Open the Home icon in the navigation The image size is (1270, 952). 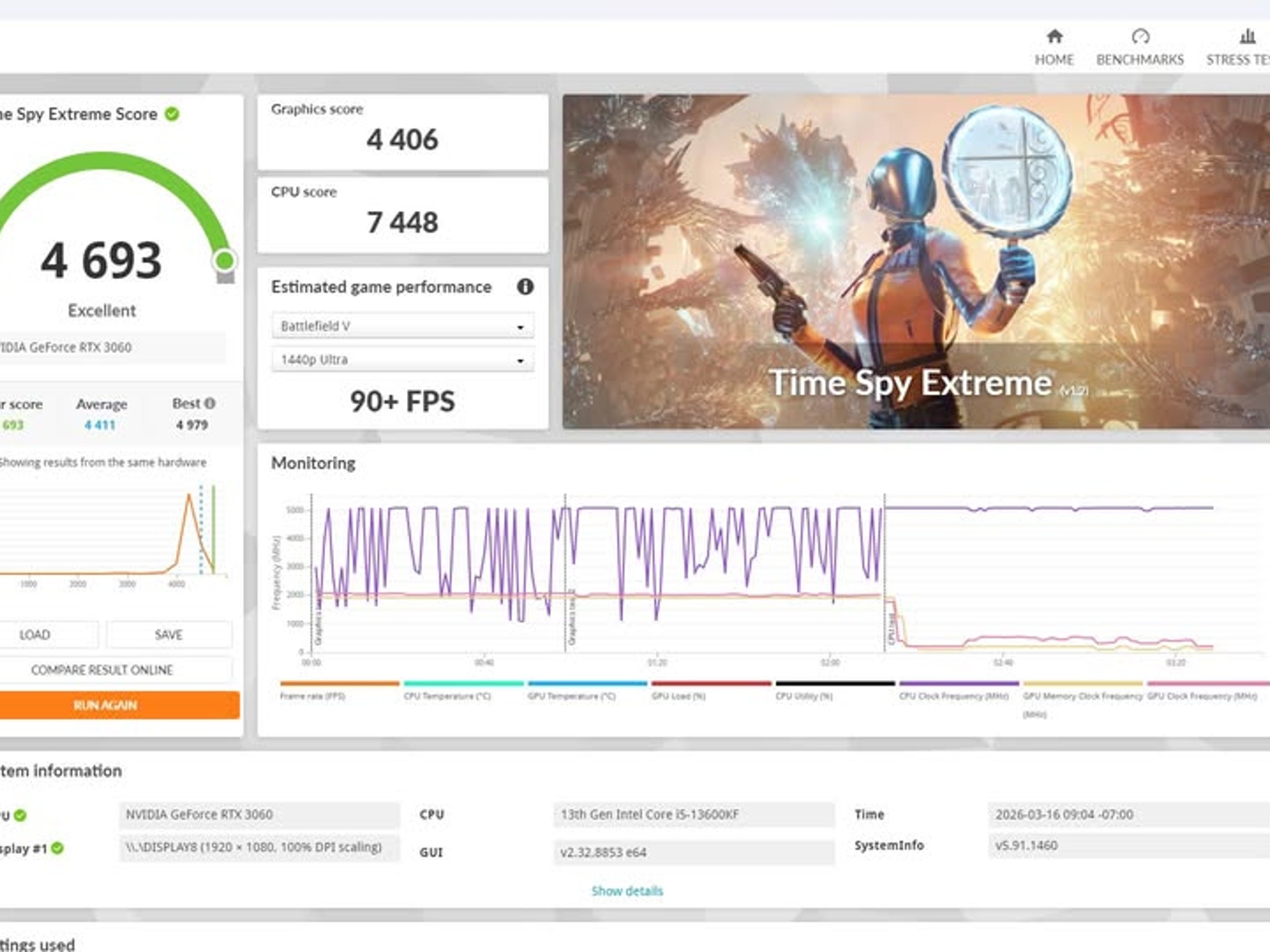coord(1054,37)
